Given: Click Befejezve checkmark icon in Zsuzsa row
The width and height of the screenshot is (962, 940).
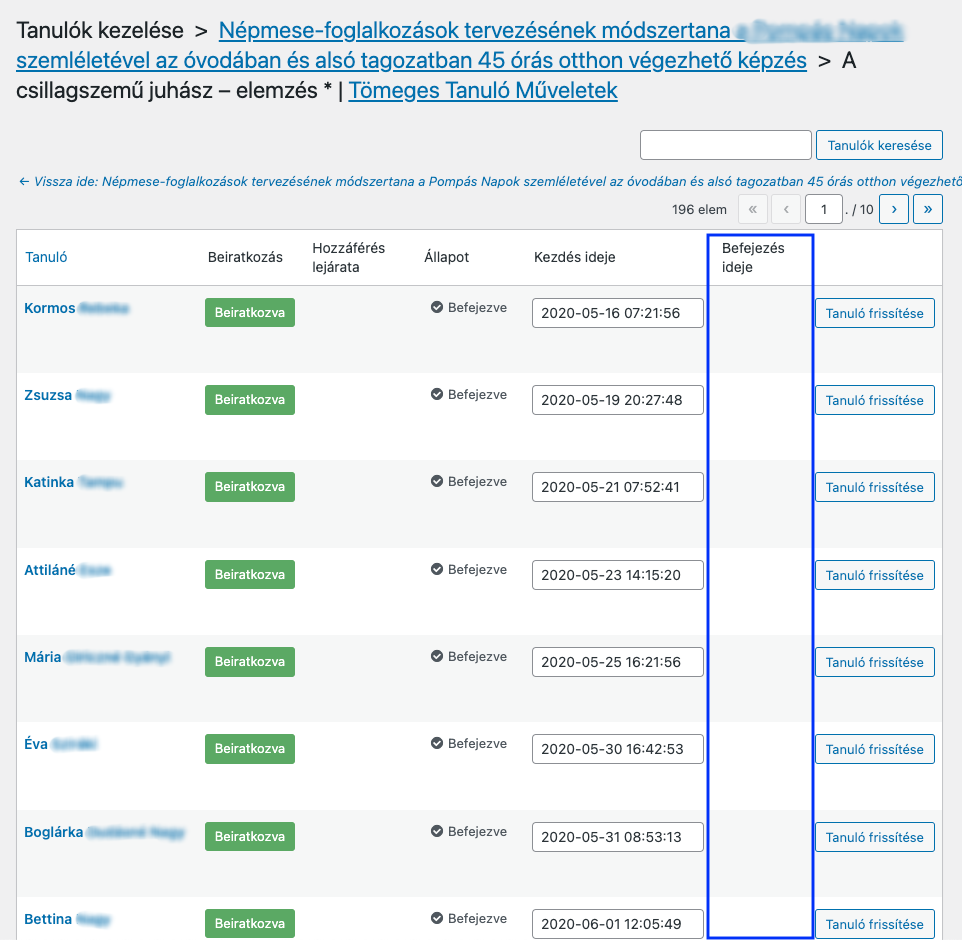Looking at the screenshot, I should click(437, 395).
